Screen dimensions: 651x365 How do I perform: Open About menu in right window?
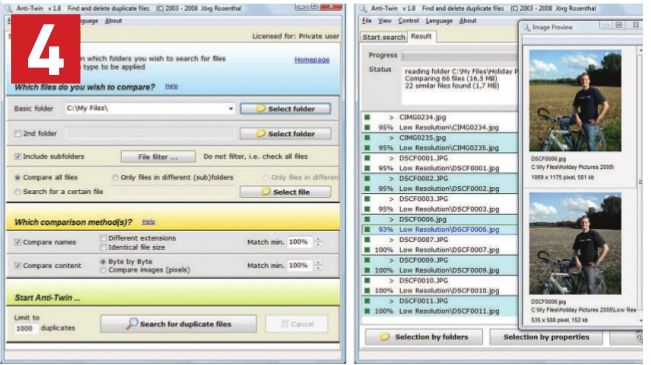(468, 21)
